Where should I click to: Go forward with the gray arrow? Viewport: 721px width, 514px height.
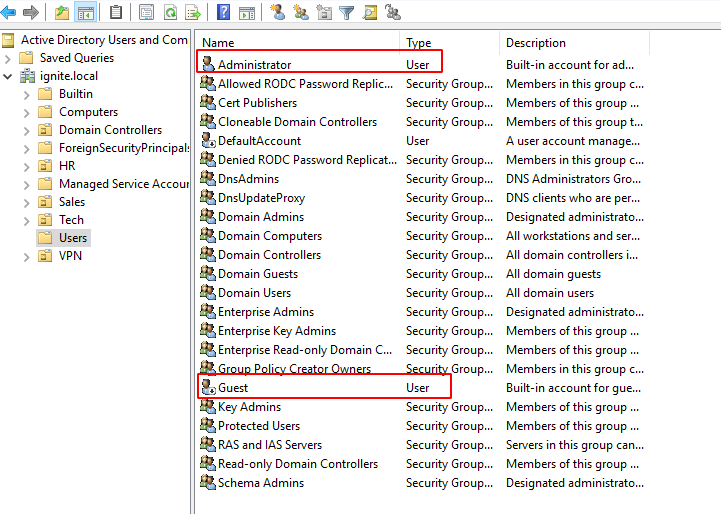[31, 12]
